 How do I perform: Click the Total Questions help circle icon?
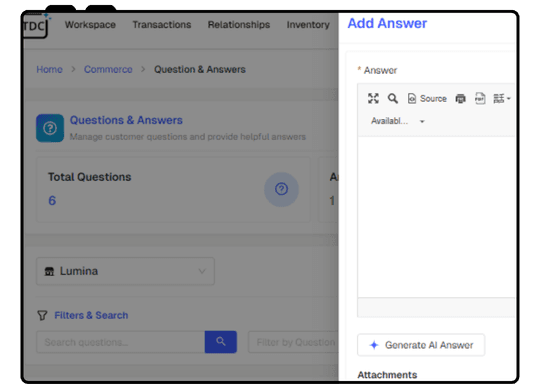click(x=281, y=189)
